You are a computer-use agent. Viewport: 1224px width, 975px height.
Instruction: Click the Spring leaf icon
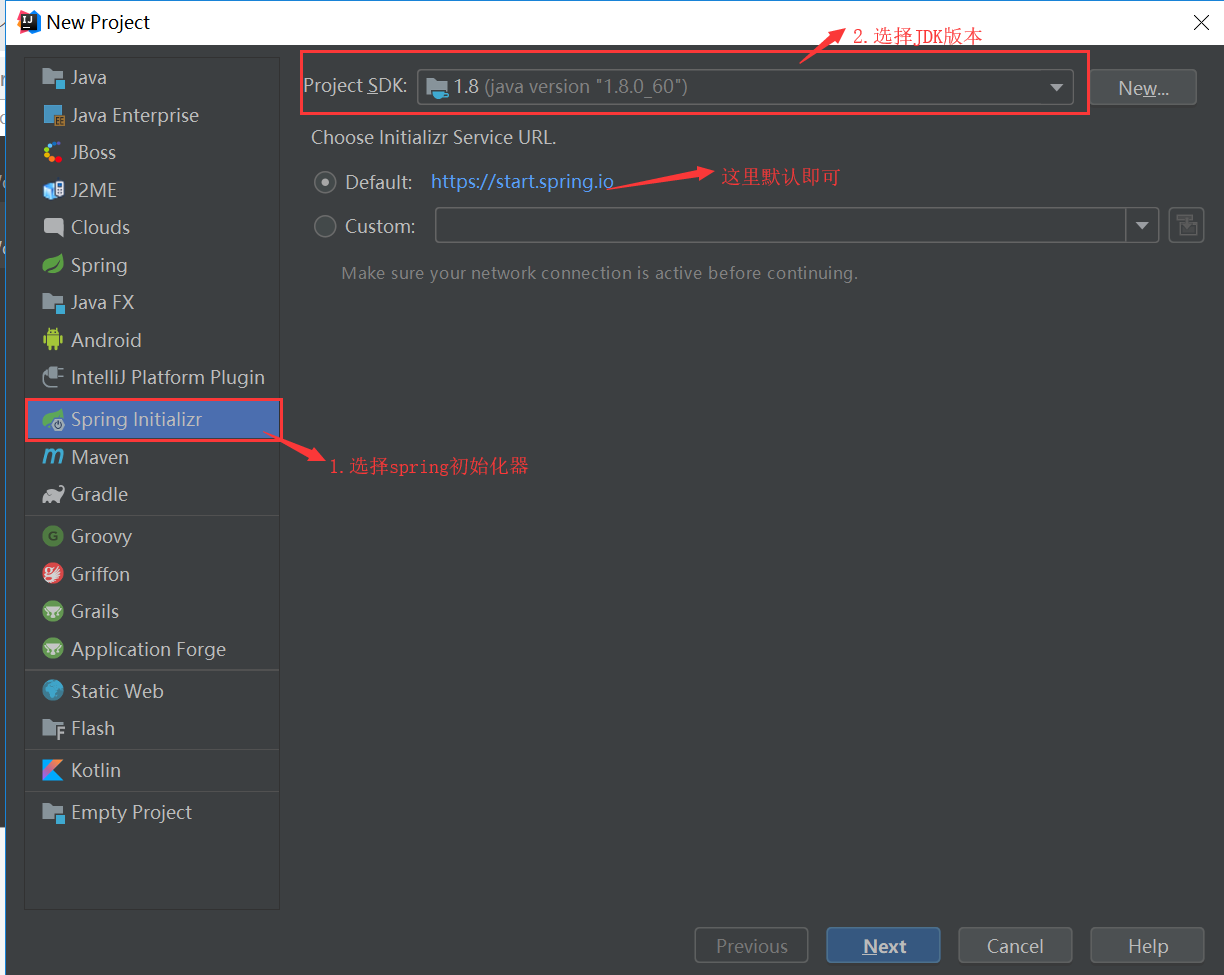click(x=53, y=265)
